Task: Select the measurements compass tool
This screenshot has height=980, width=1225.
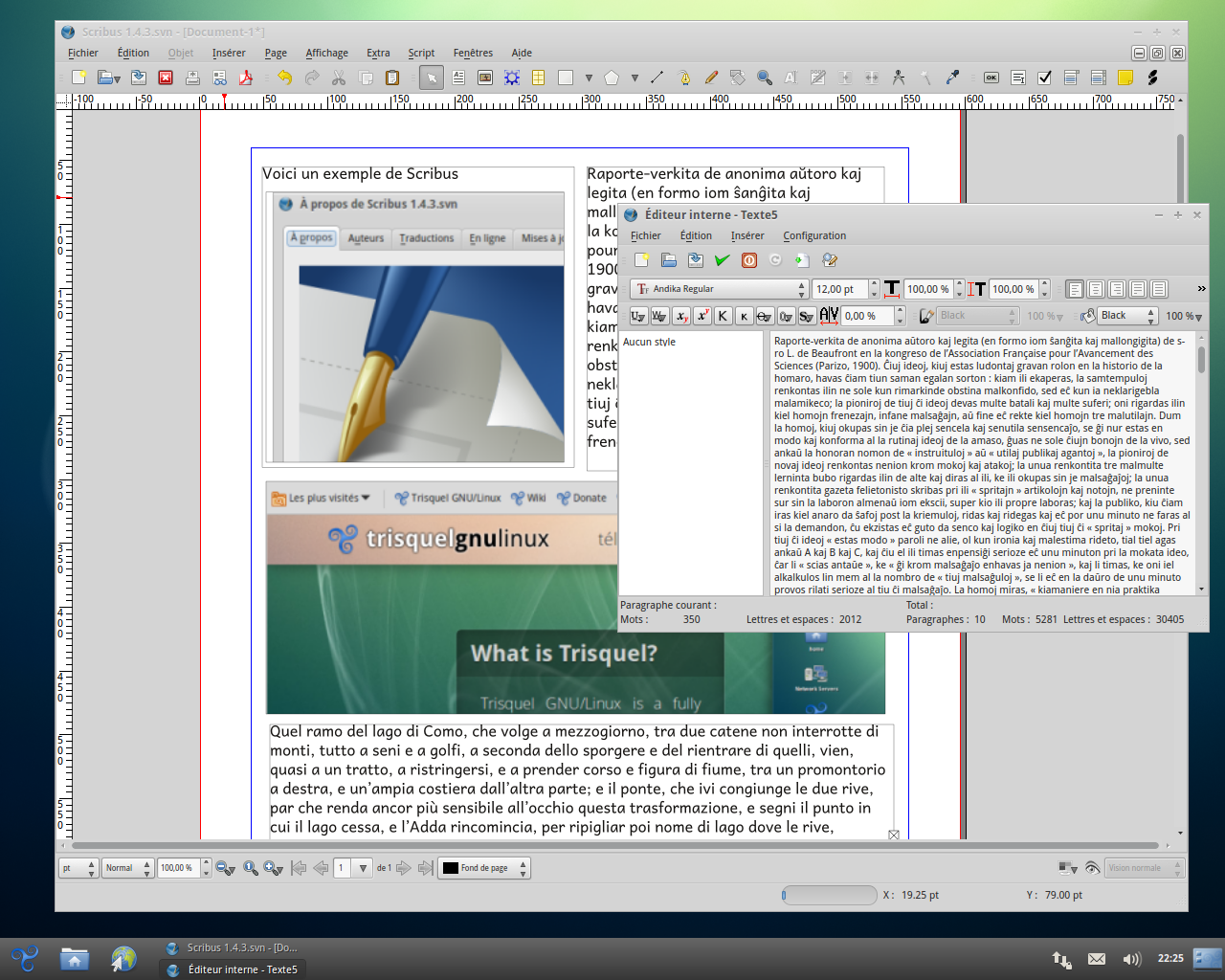Action: pos(899,78)
